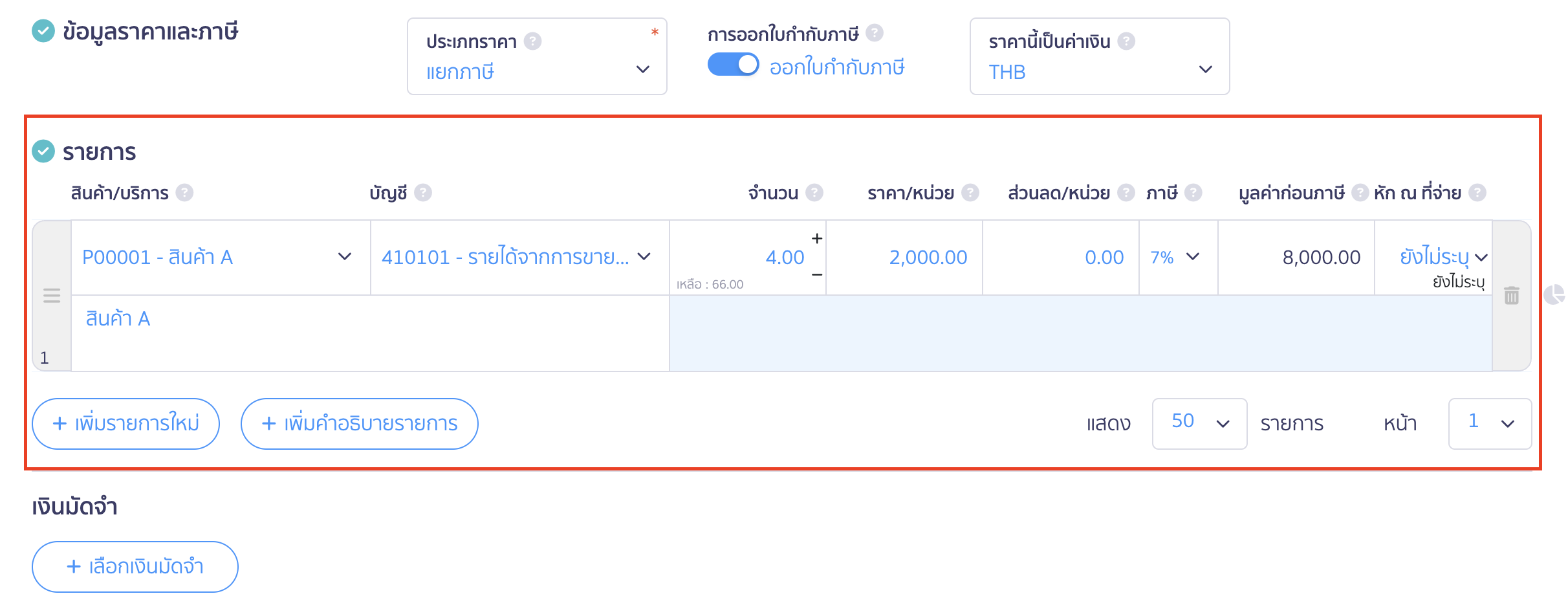Increase quantity with plus button
Image resolution: width=1568 pixels, height=607 pixels.
(x=817, y=239)
